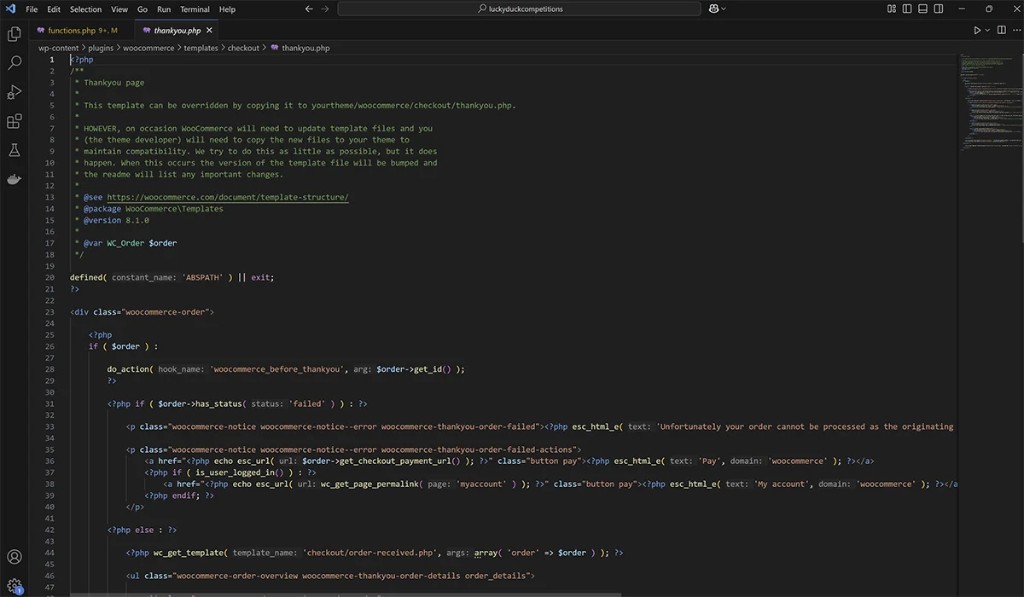Go back using the left arrow
This screenshot has height=597, width=1024.
309,8
